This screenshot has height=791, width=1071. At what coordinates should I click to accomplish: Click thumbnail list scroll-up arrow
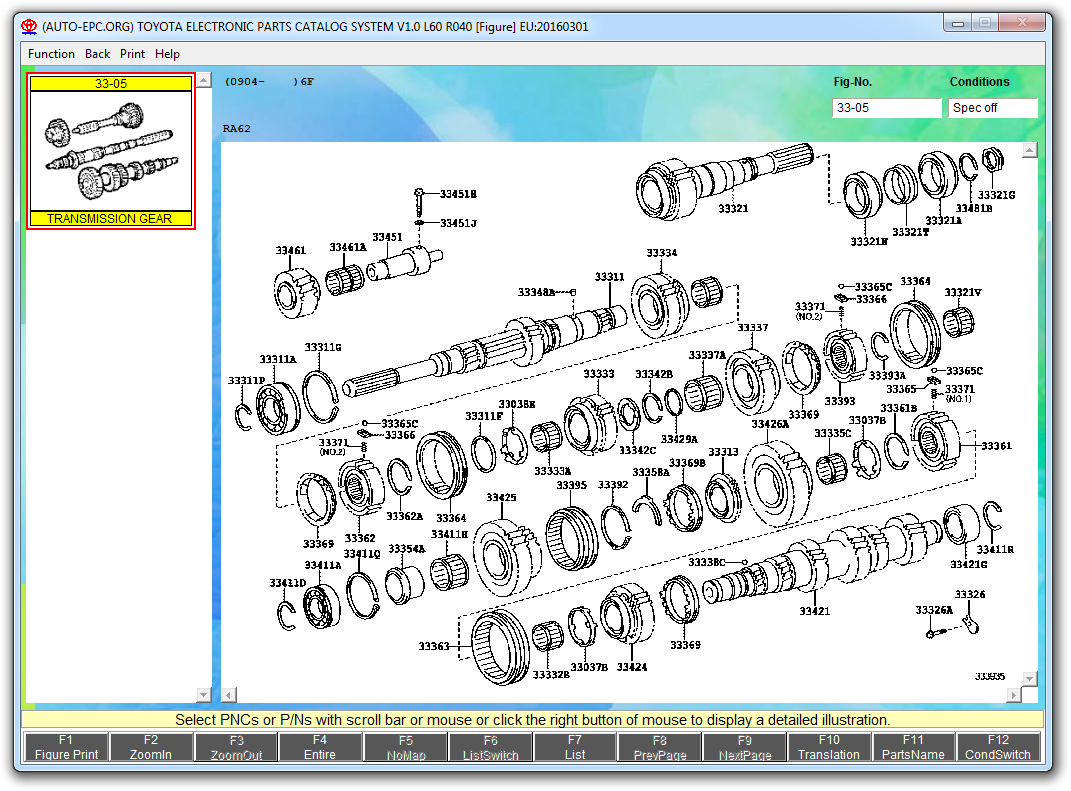pyautogui.click(x=204, y=81)
